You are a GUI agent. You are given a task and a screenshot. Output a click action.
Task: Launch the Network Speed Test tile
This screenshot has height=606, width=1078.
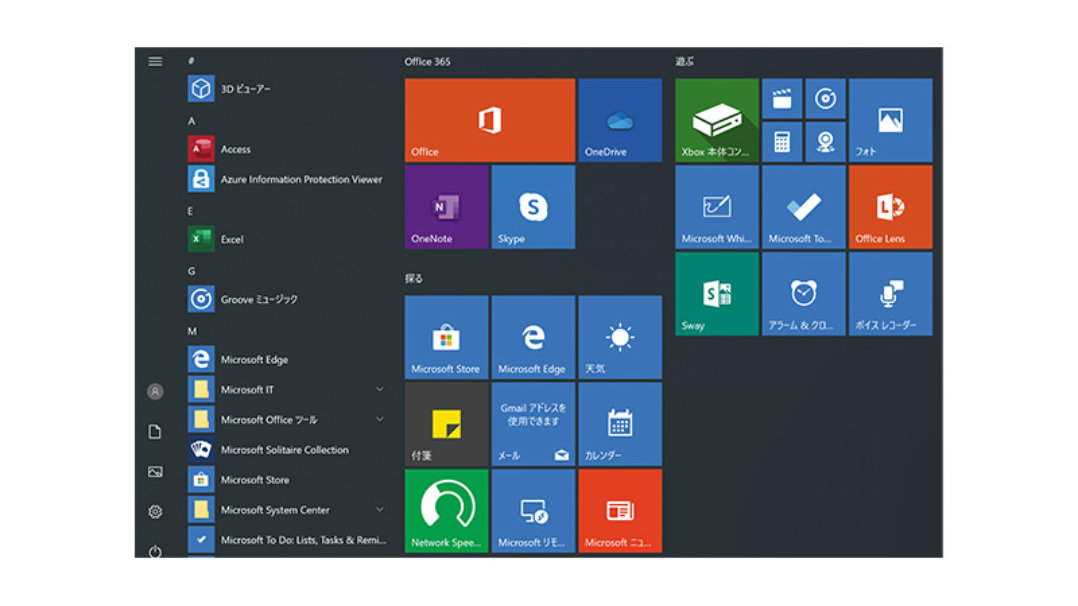coord(446,511)
